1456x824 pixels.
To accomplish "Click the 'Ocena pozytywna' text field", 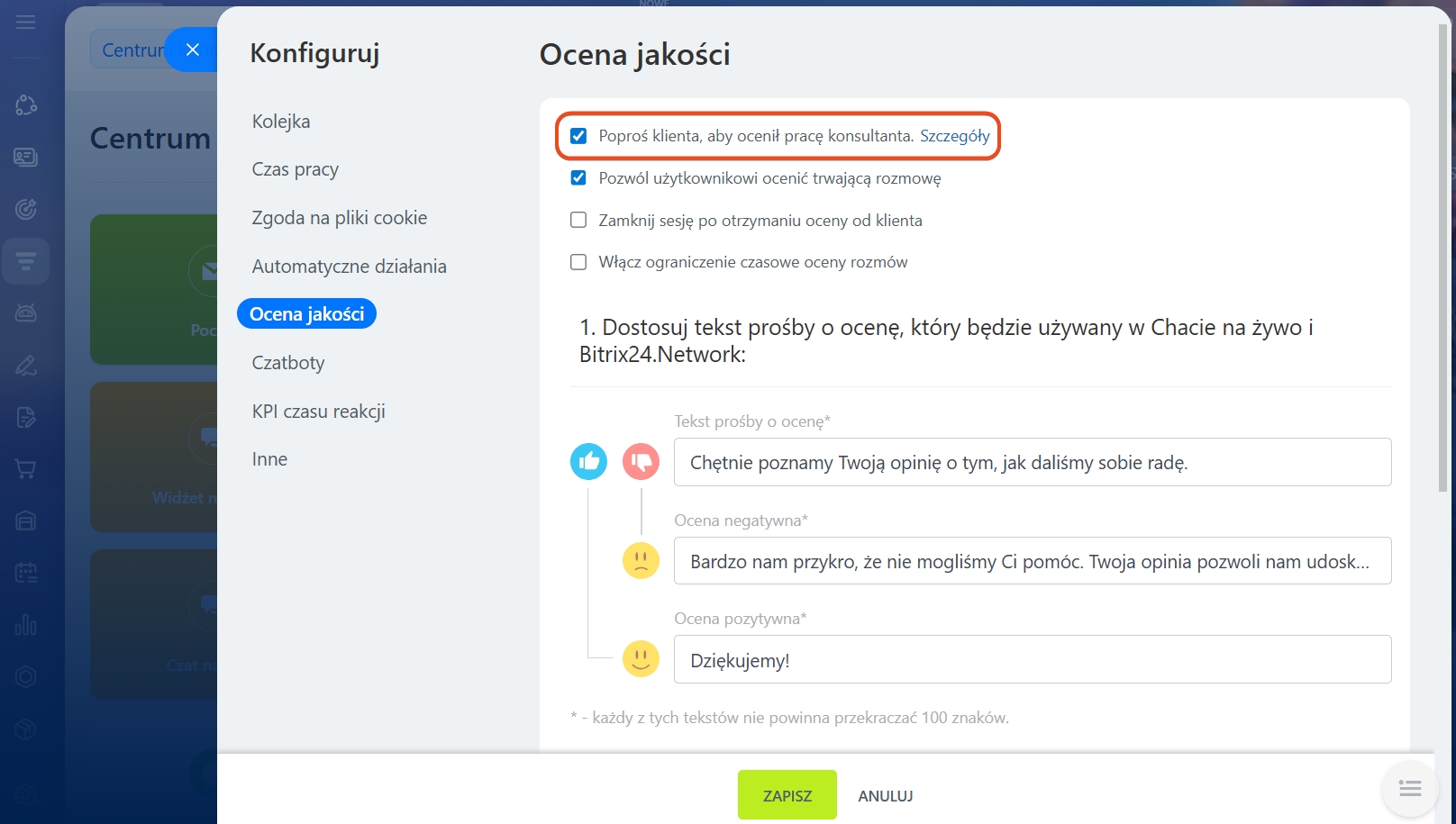I will click(1032, 660).
